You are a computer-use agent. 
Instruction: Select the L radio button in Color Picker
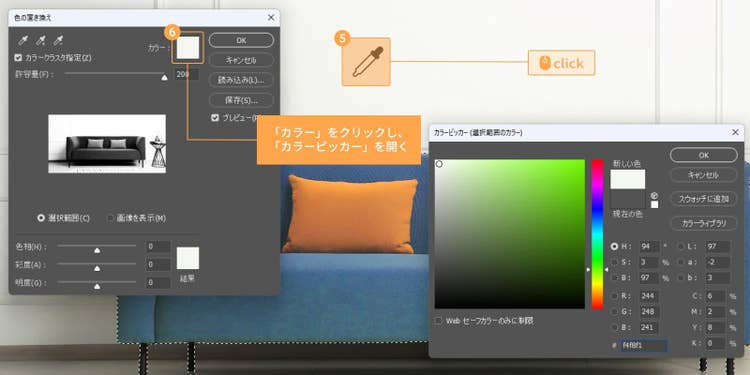pyautogui.click(x=681, y=247)
